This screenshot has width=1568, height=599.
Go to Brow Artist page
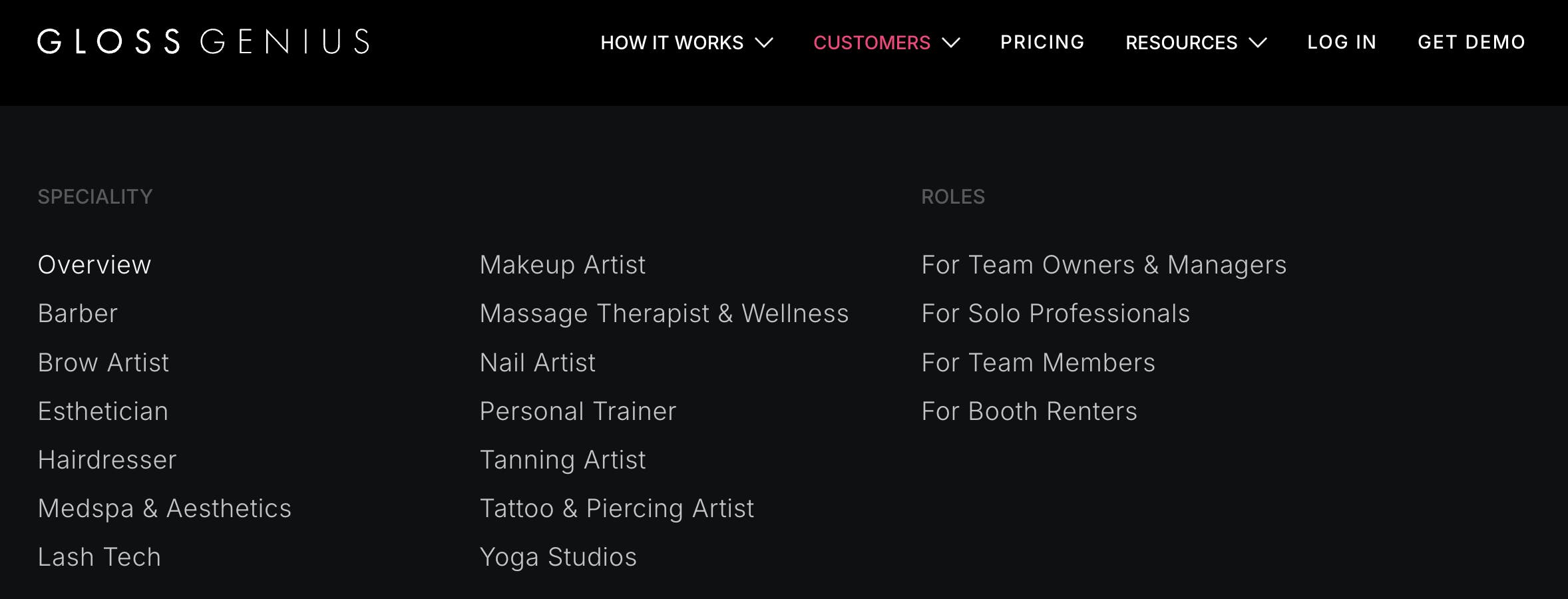tap(104, 363)
